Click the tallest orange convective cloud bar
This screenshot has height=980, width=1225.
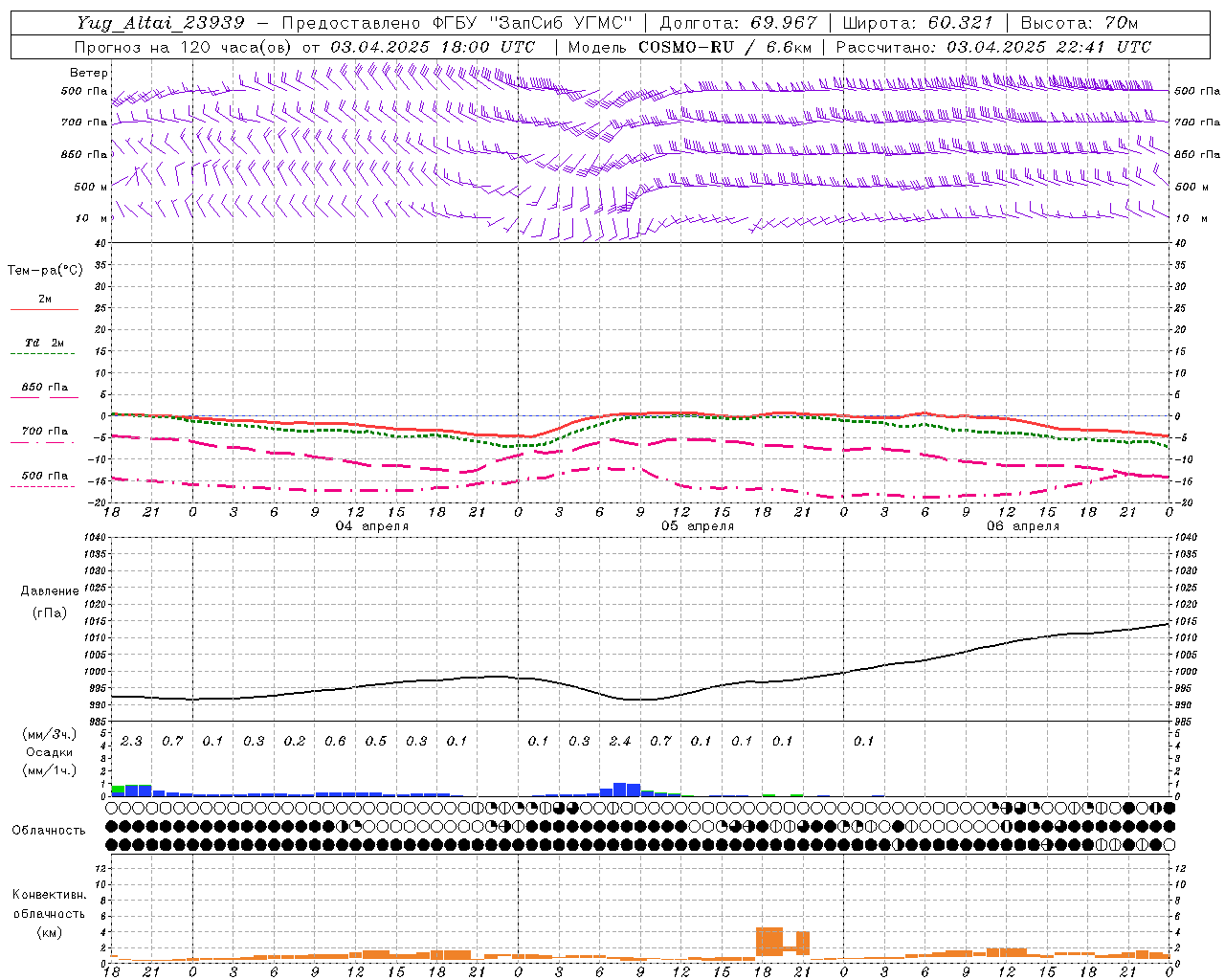[x=769, y=942]
